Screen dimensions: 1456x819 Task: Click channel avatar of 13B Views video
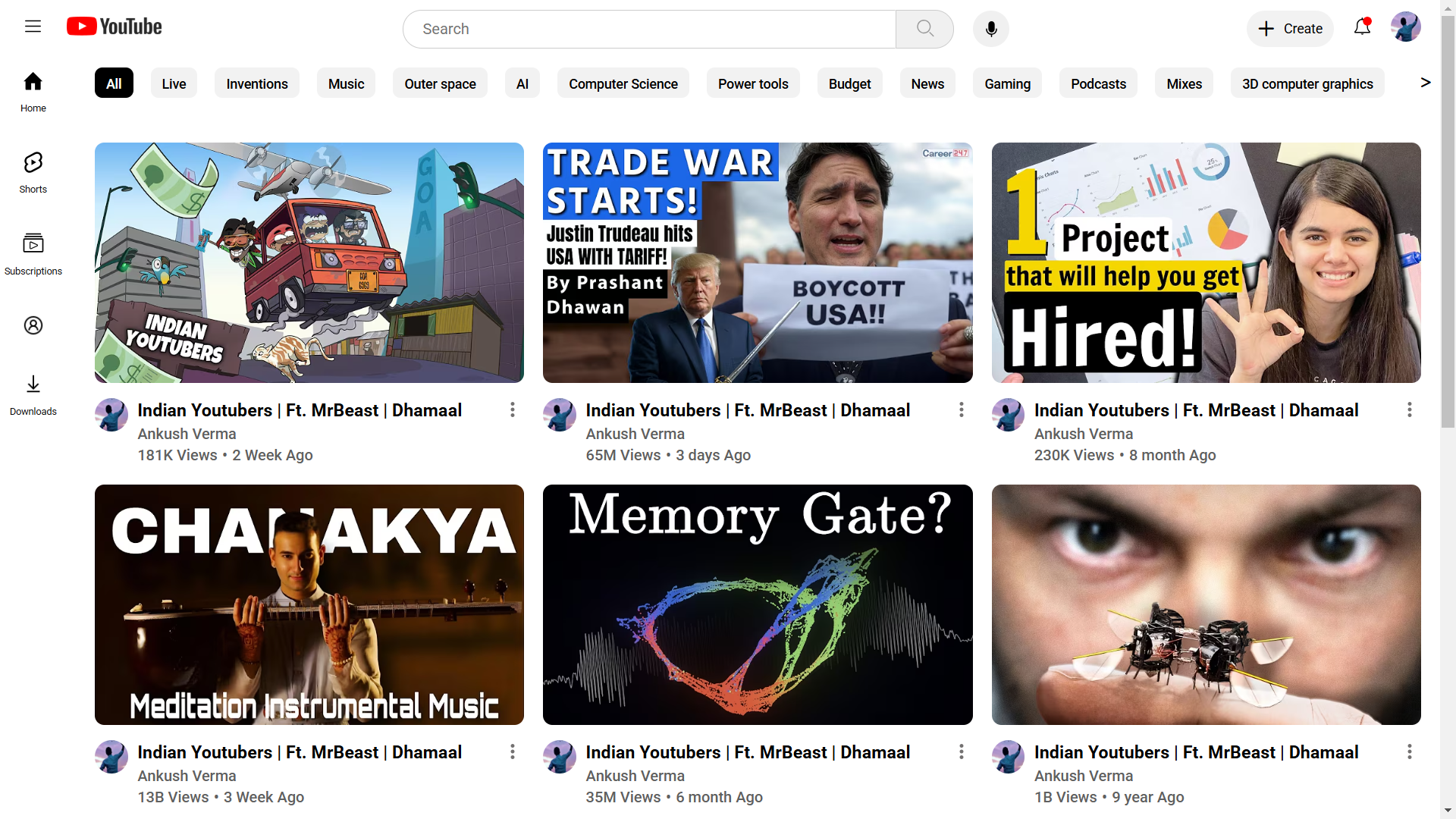[111, 757]
